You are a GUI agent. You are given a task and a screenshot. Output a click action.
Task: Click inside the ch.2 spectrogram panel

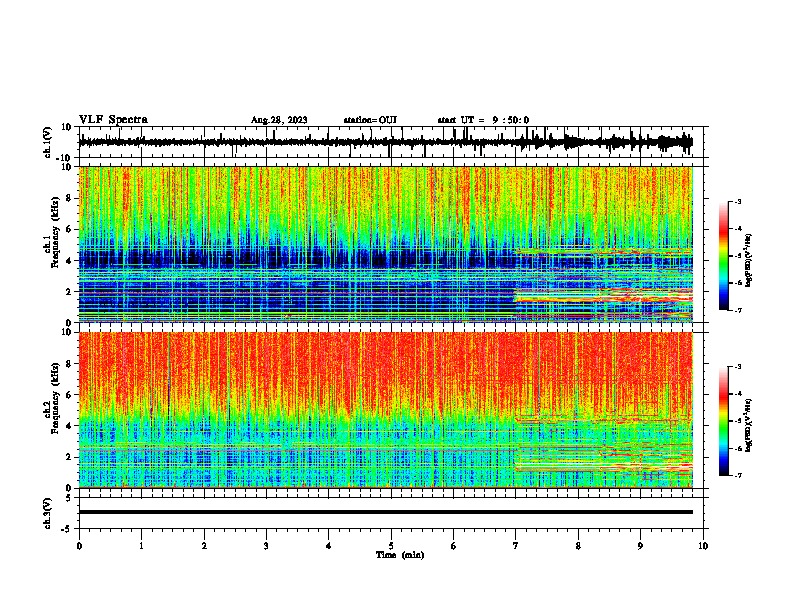(x=385, y=410)
